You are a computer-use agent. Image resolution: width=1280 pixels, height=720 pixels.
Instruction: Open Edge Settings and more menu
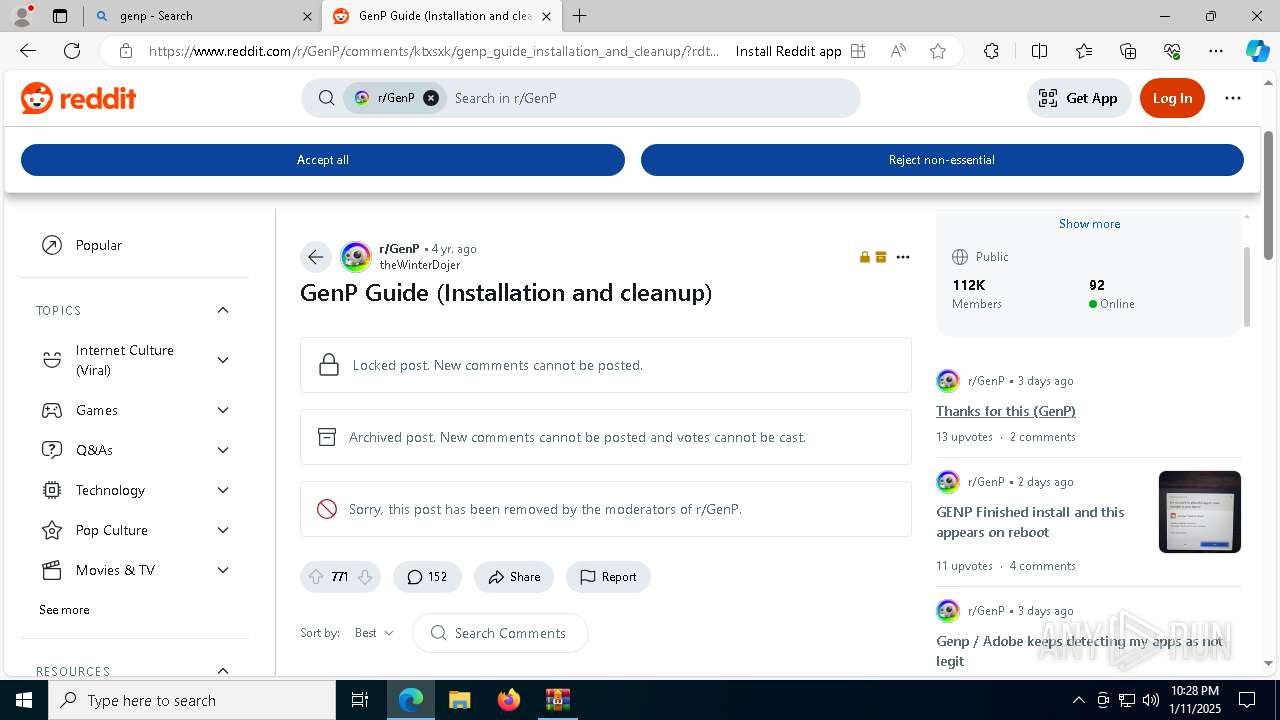click(x=1216, y=51)
